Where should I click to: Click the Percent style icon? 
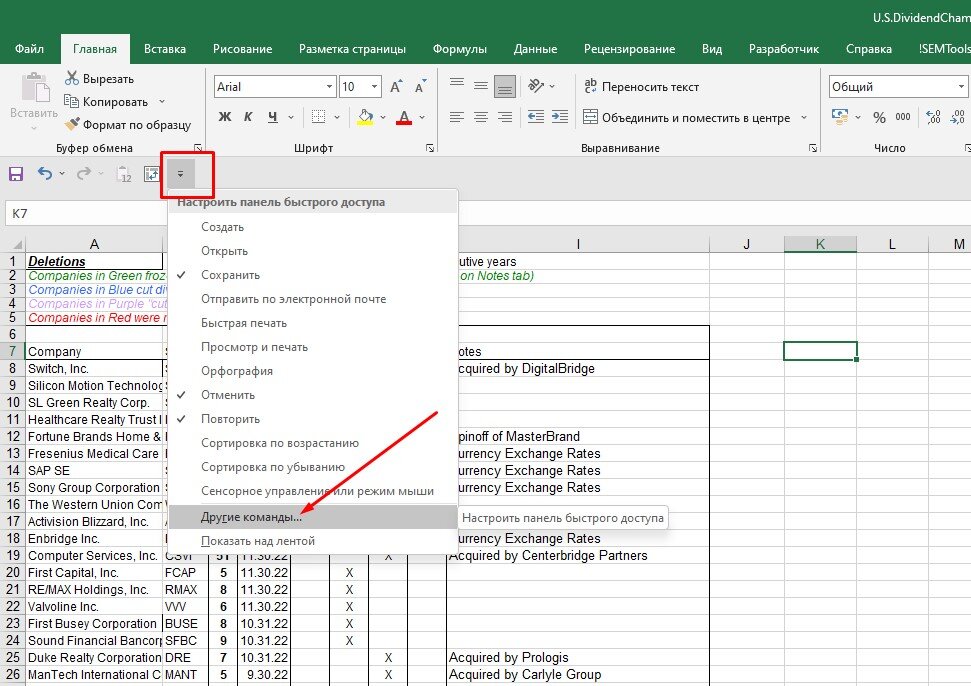(879, 117)
